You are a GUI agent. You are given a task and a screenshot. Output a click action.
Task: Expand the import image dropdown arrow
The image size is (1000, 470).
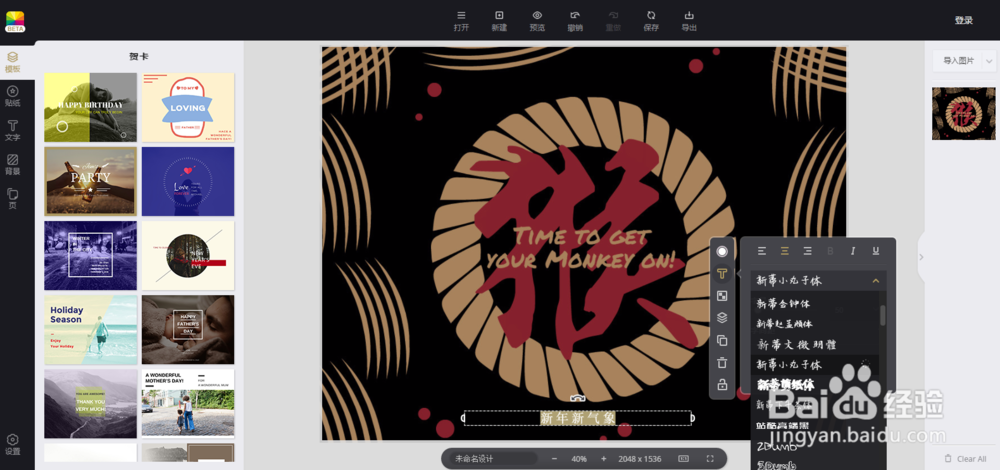[x=989, y=61]
